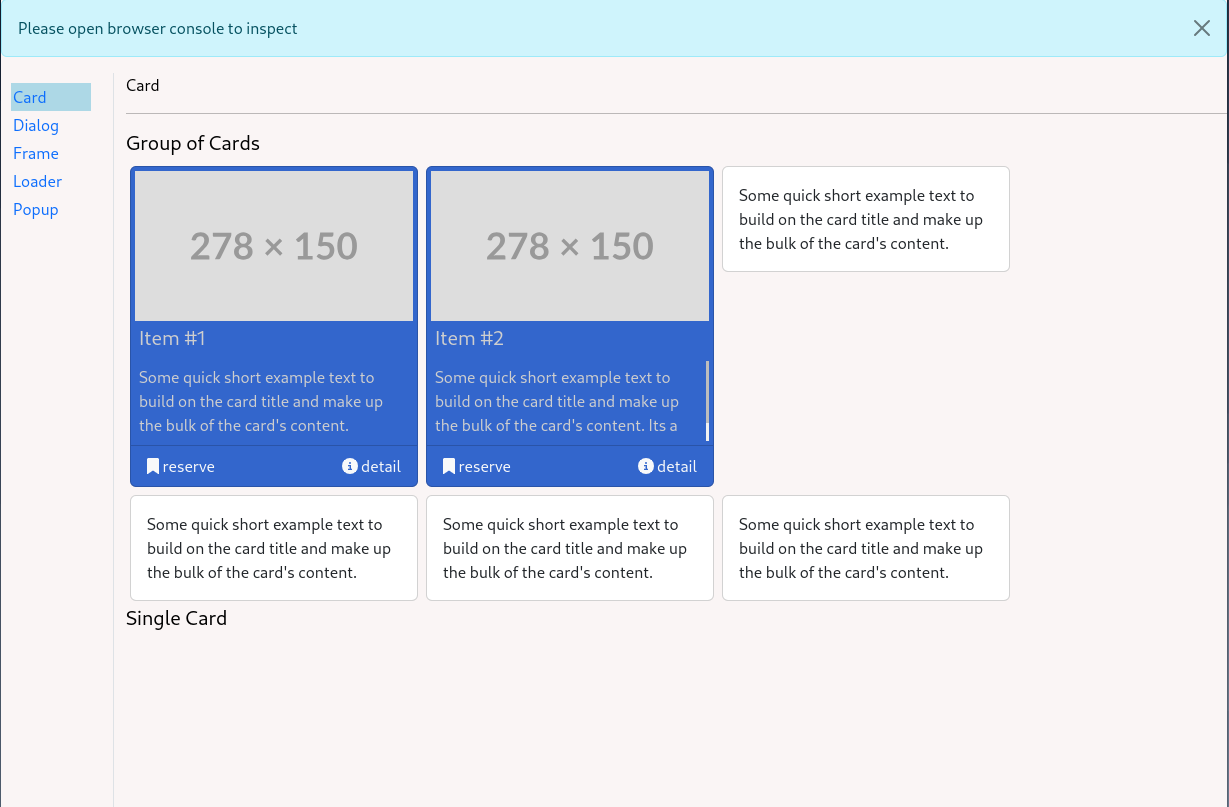Select the white text card below Item #2
This screenshot has height=807, width=1229.
[570, 548]
